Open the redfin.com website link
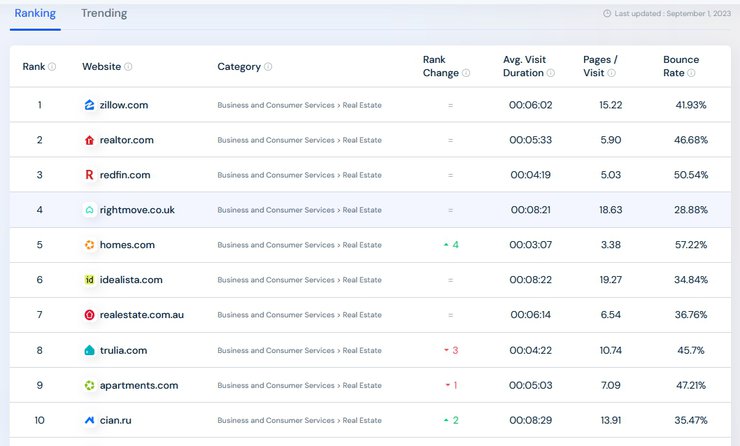This screenshot has height=446, width=740. coord(125,175)
